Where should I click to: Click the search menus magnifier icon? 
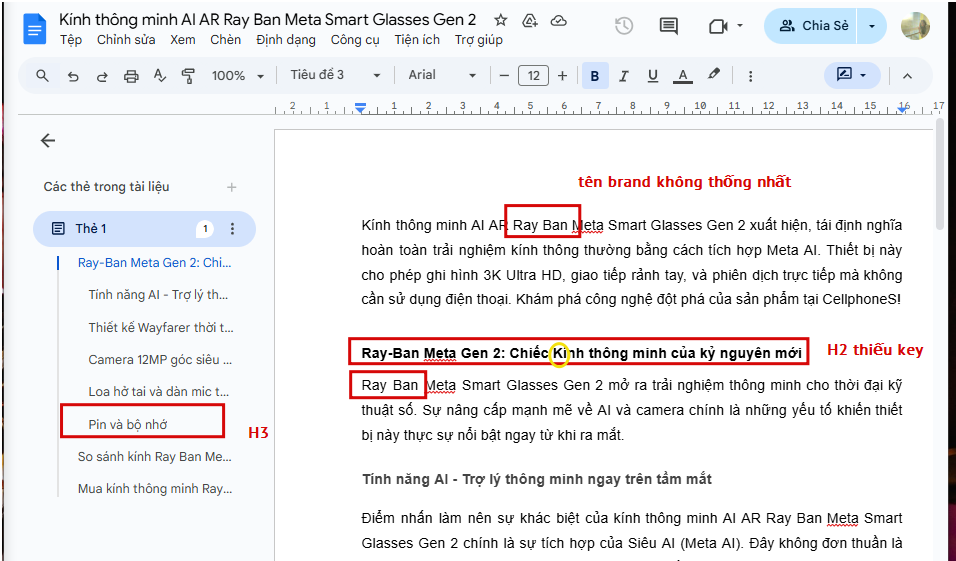coord(42,76)
